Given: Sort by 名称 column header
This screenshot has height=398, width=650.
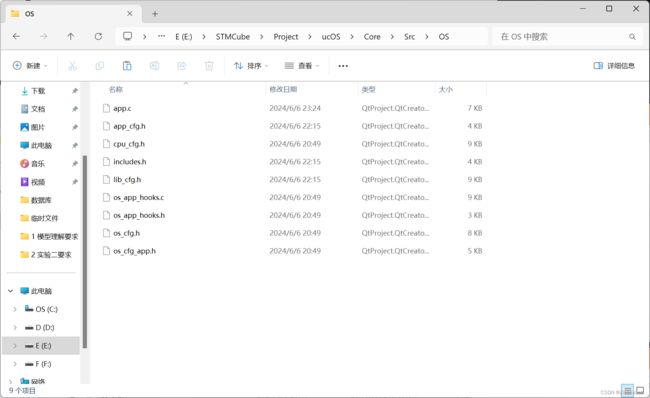Looking at the screenshot, I should (x=116, y=89).
